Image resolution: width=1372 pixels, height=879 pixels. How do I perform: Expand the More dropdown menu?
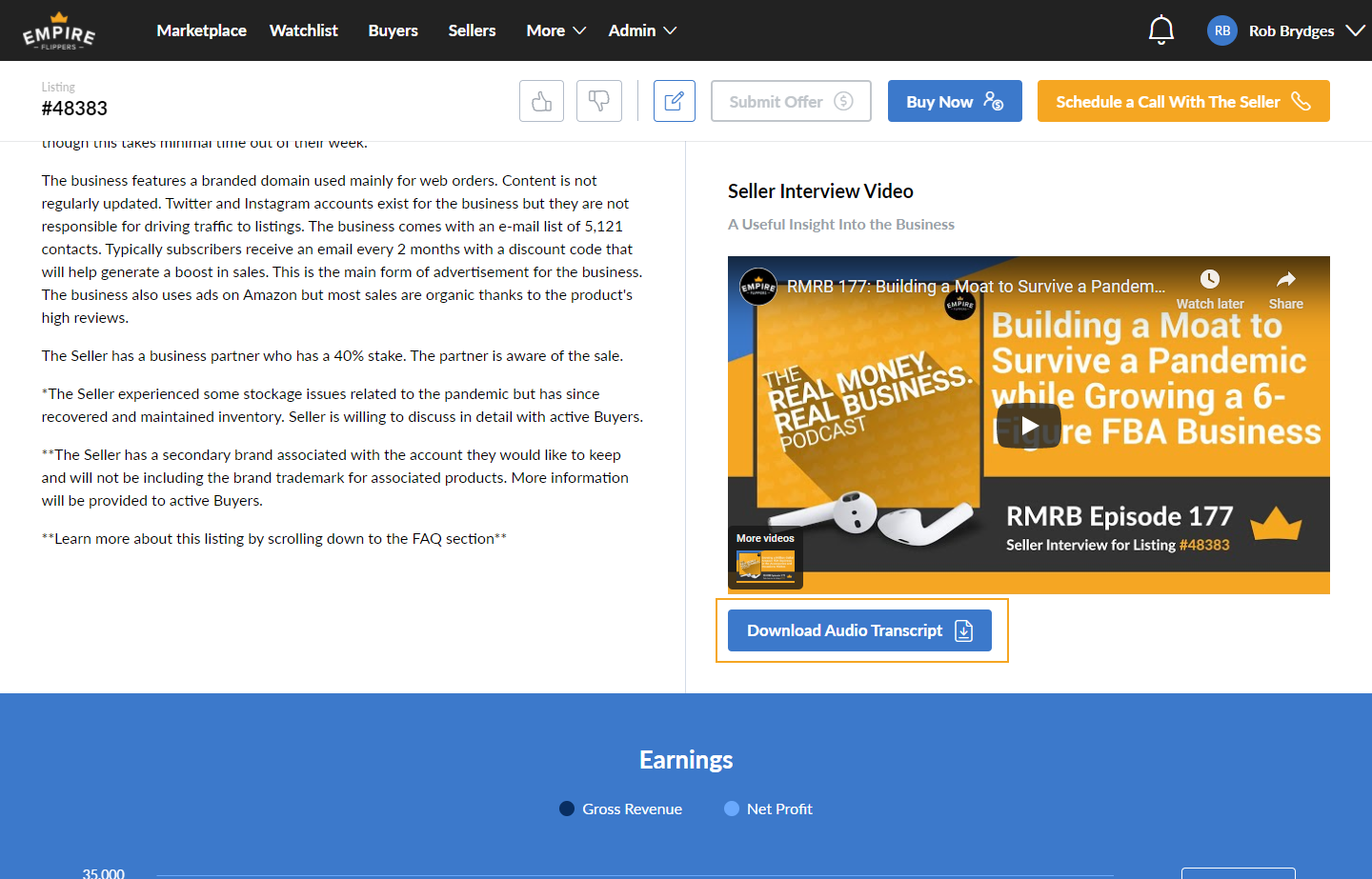(556, 30)
